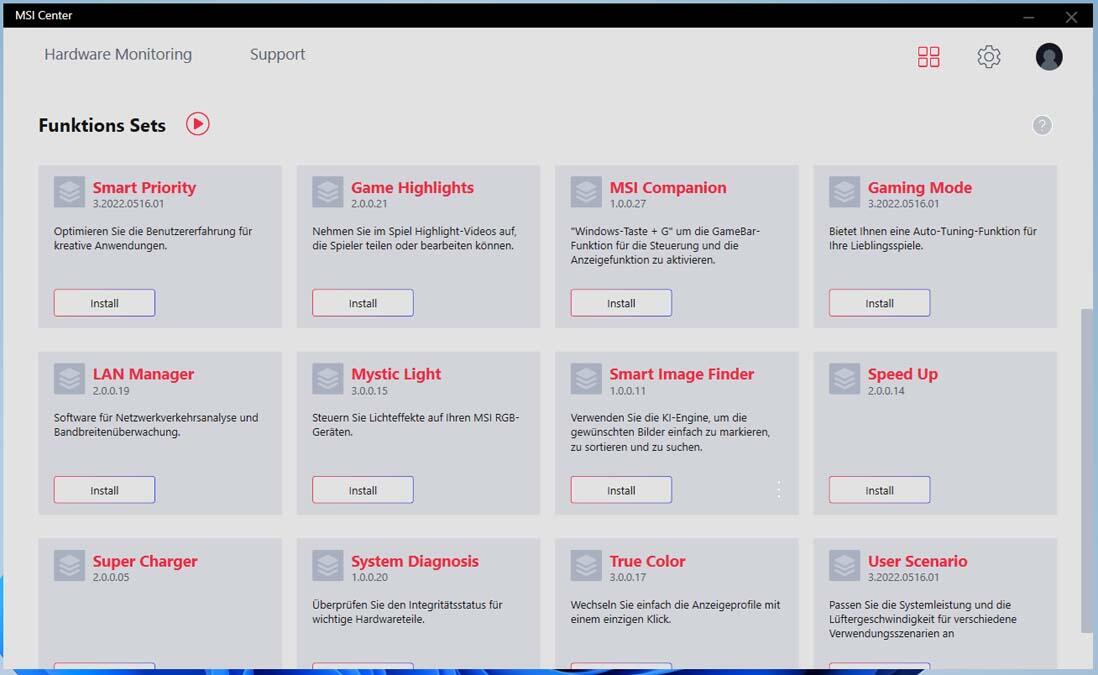Viewport: 1098px width, 675px height.
Task: Install Smart Priority
Action: tap(104, 303)
